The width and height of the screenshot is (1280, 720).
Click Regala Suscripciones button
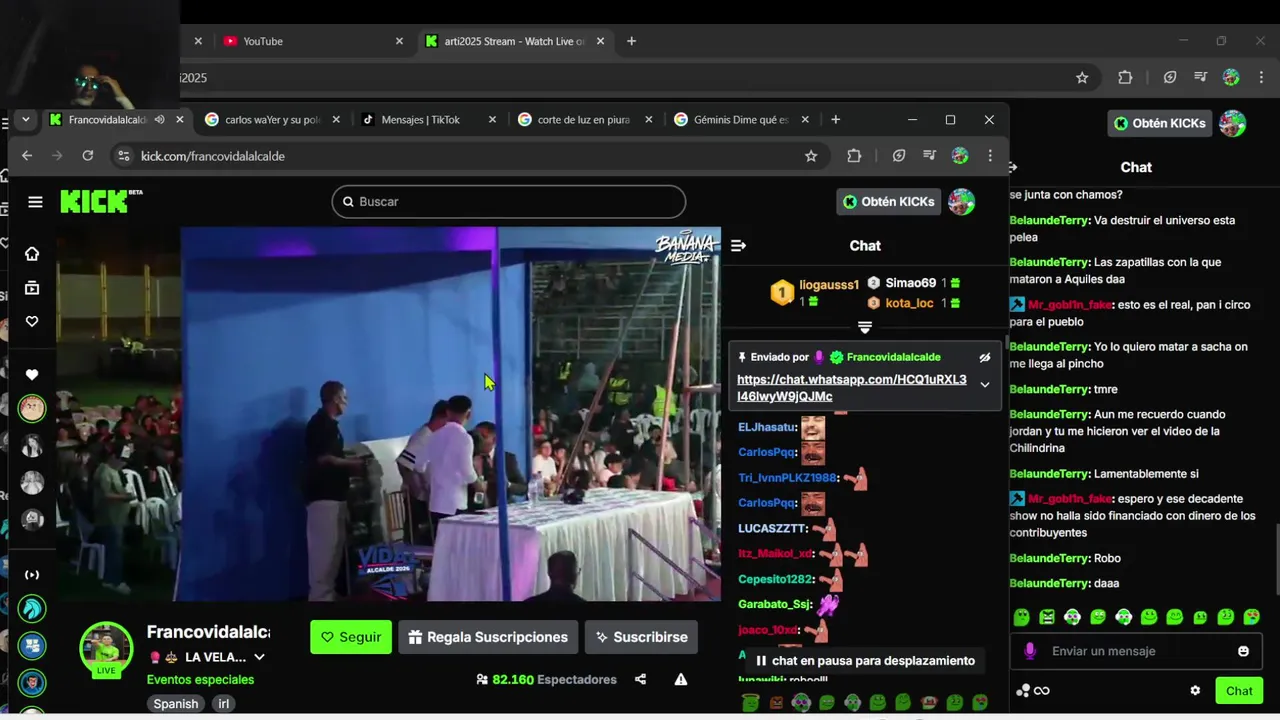[488, 637]
